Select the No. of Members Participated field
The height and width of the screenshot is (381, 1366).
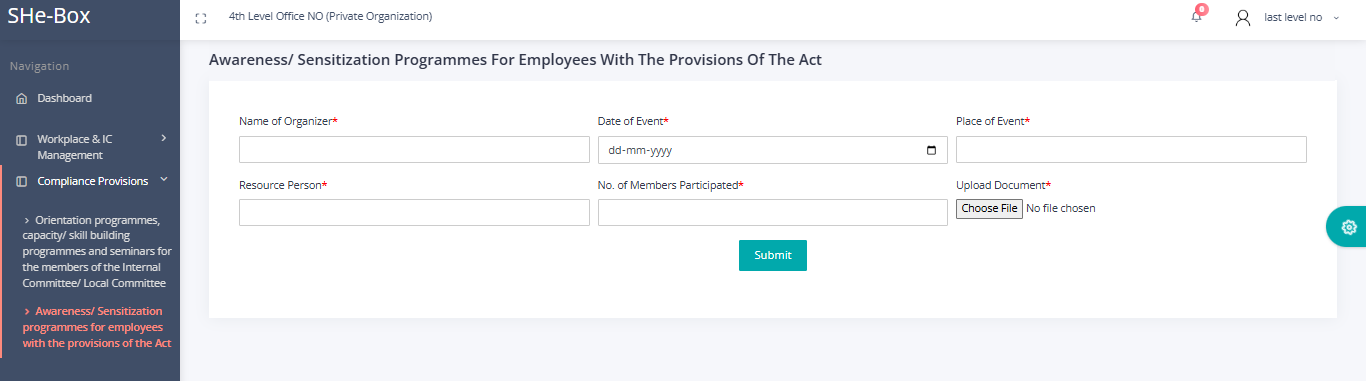(773, 212)
